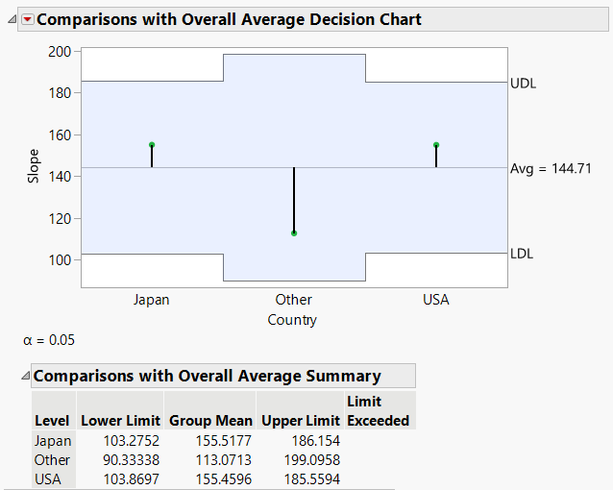Click the Other label on the x-axis
The image size is (613, 490).
point(294,300)
